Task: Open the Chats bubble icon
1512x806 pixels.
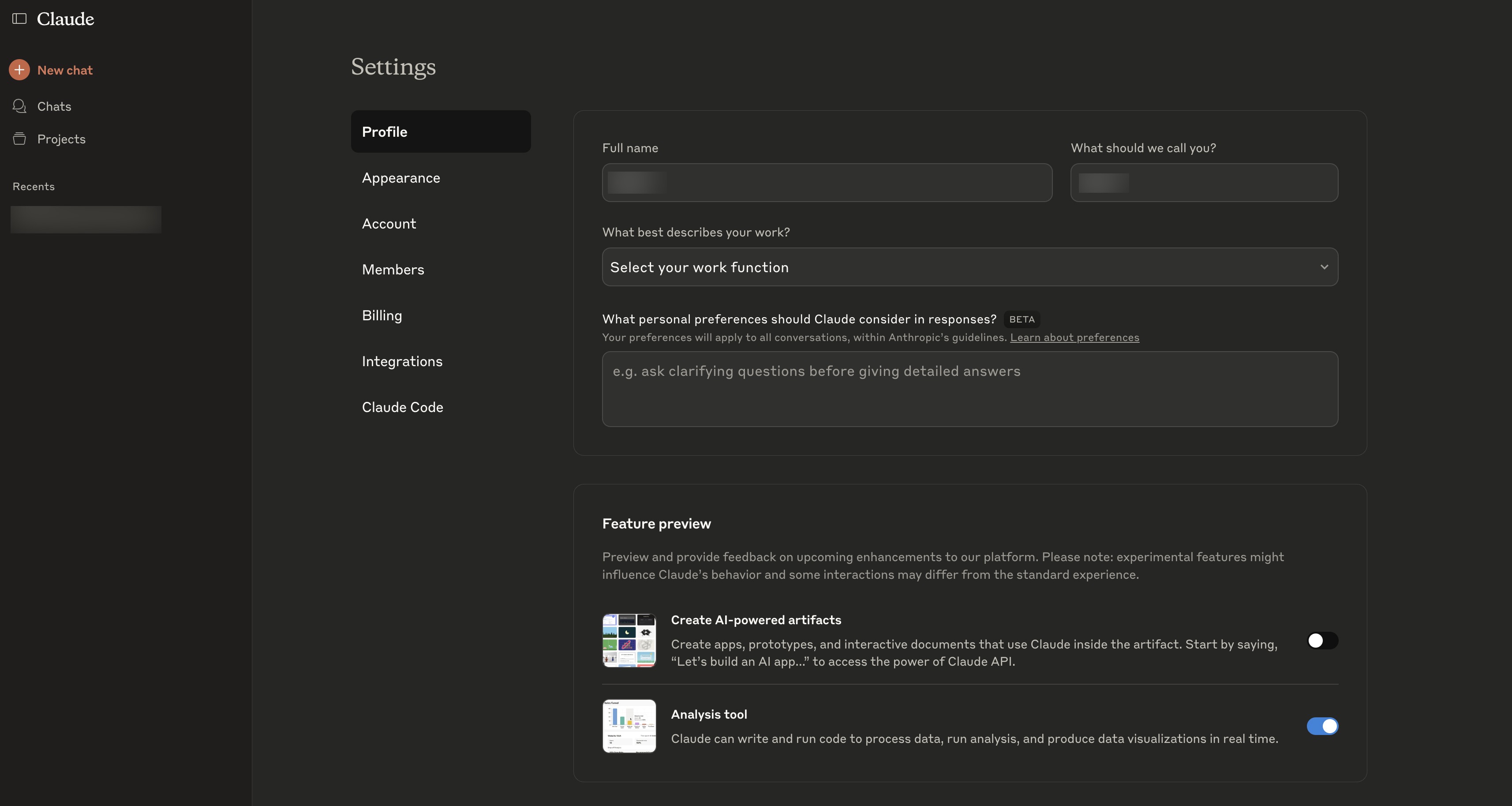Action: 19,106
